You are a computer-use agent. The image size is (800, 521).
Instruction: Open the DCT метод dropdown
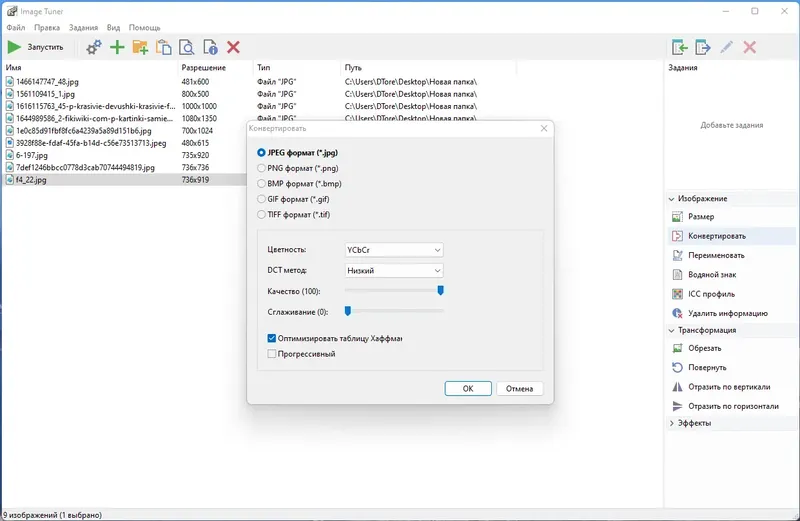click(394, 270)
